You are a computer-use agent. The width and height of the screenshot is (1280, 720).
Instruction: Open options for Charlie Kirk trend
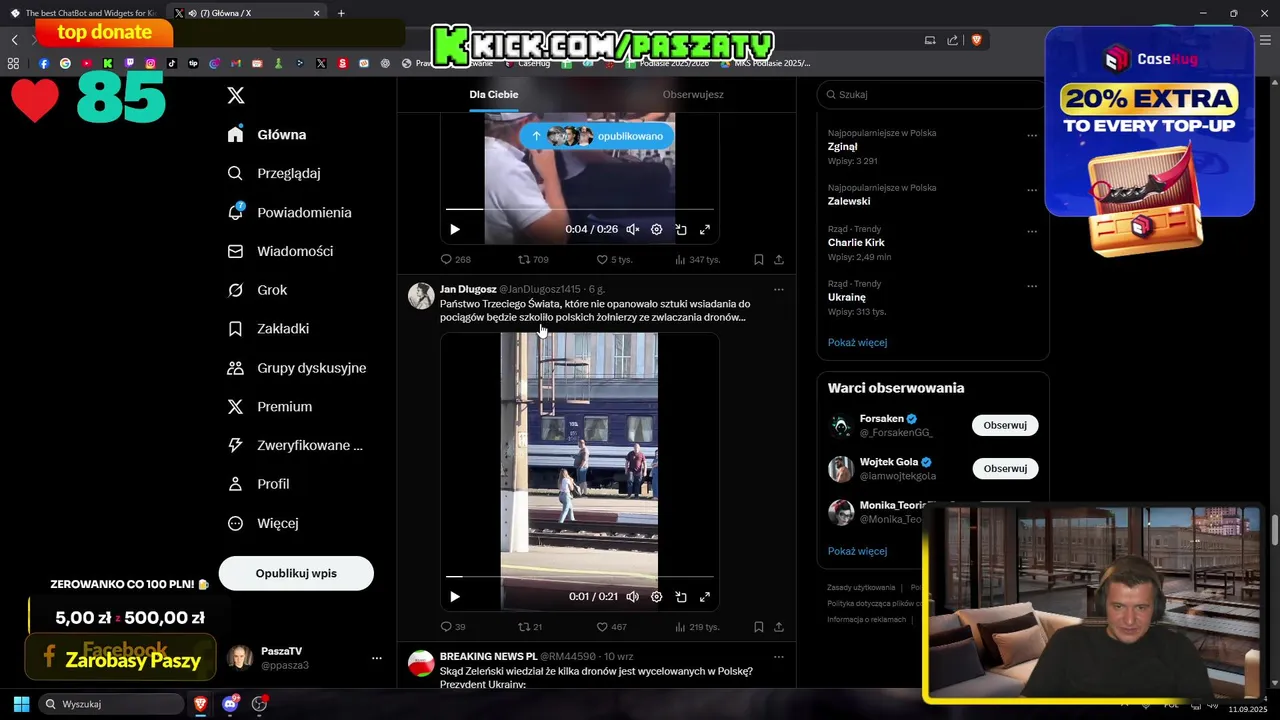pos(1032,231)
